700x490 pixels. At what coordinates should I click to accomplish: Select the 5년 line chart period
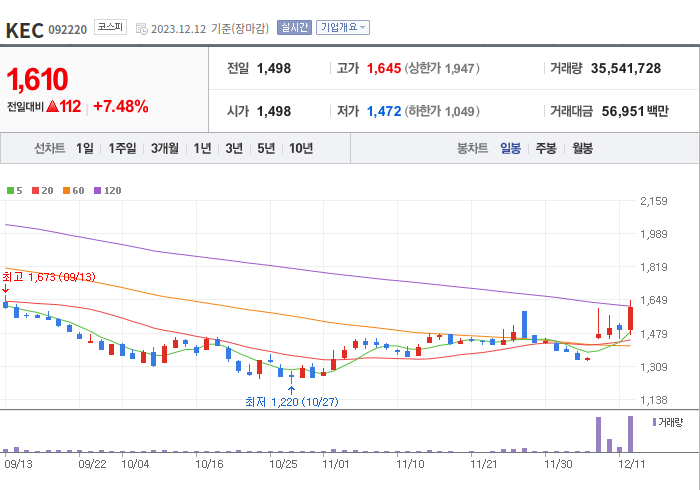(x=266, y=148)
